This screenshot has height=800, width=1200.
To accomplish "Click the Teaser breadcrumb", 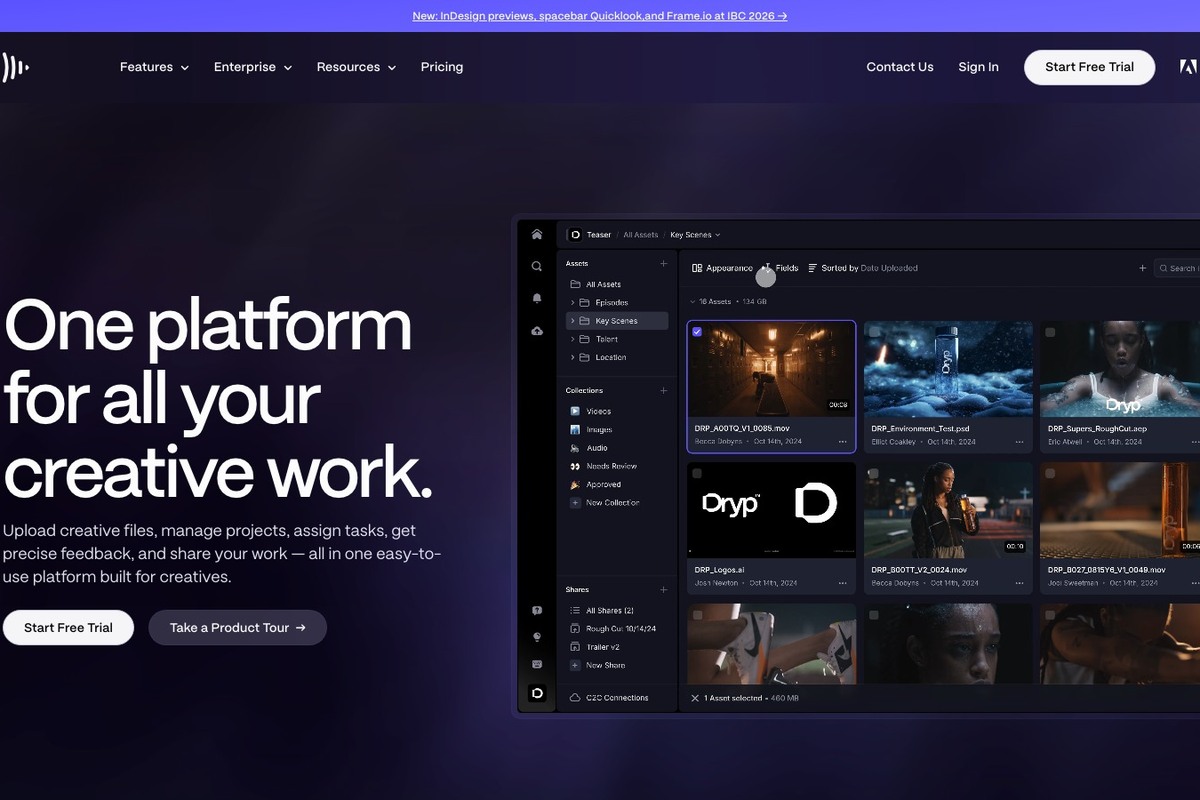I will point(598,235).
